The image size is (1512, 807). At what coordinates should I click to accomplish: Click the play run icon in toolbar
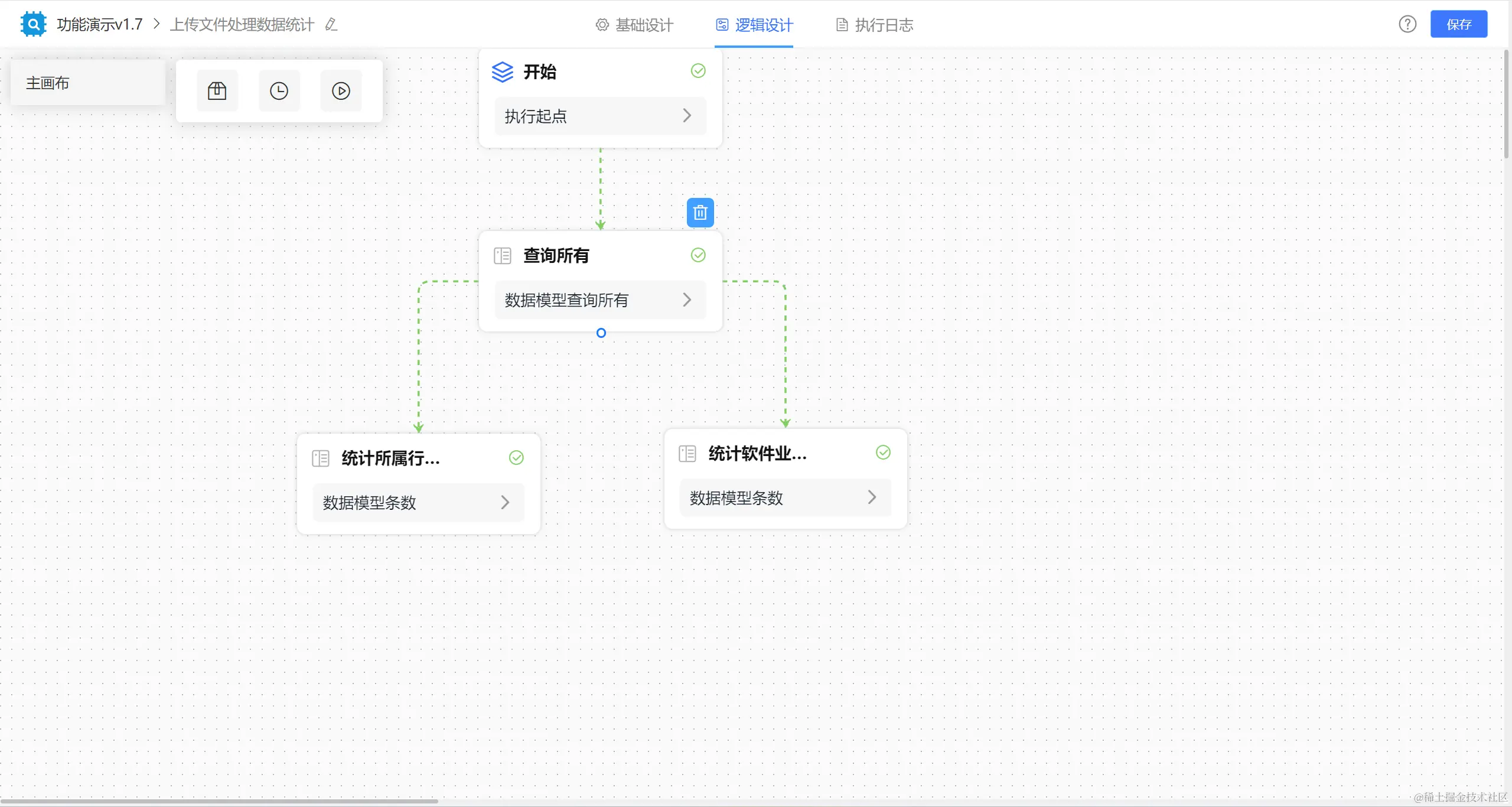(341, 91)
